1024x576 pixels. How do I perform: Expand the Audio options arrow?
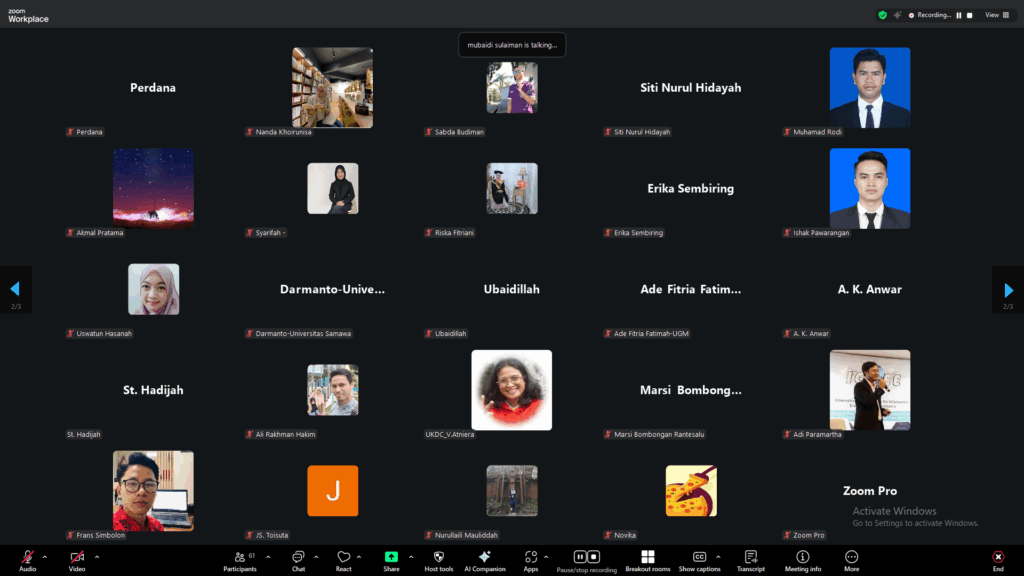coord(45,557)
